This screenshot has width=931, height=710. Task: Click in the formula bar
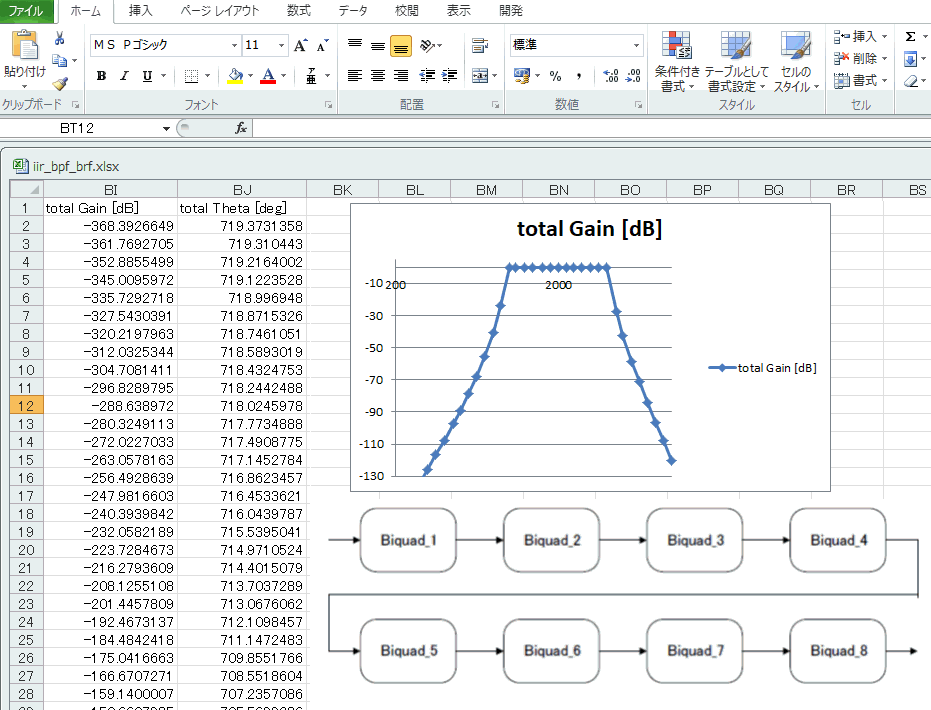[x=591, y=128]
